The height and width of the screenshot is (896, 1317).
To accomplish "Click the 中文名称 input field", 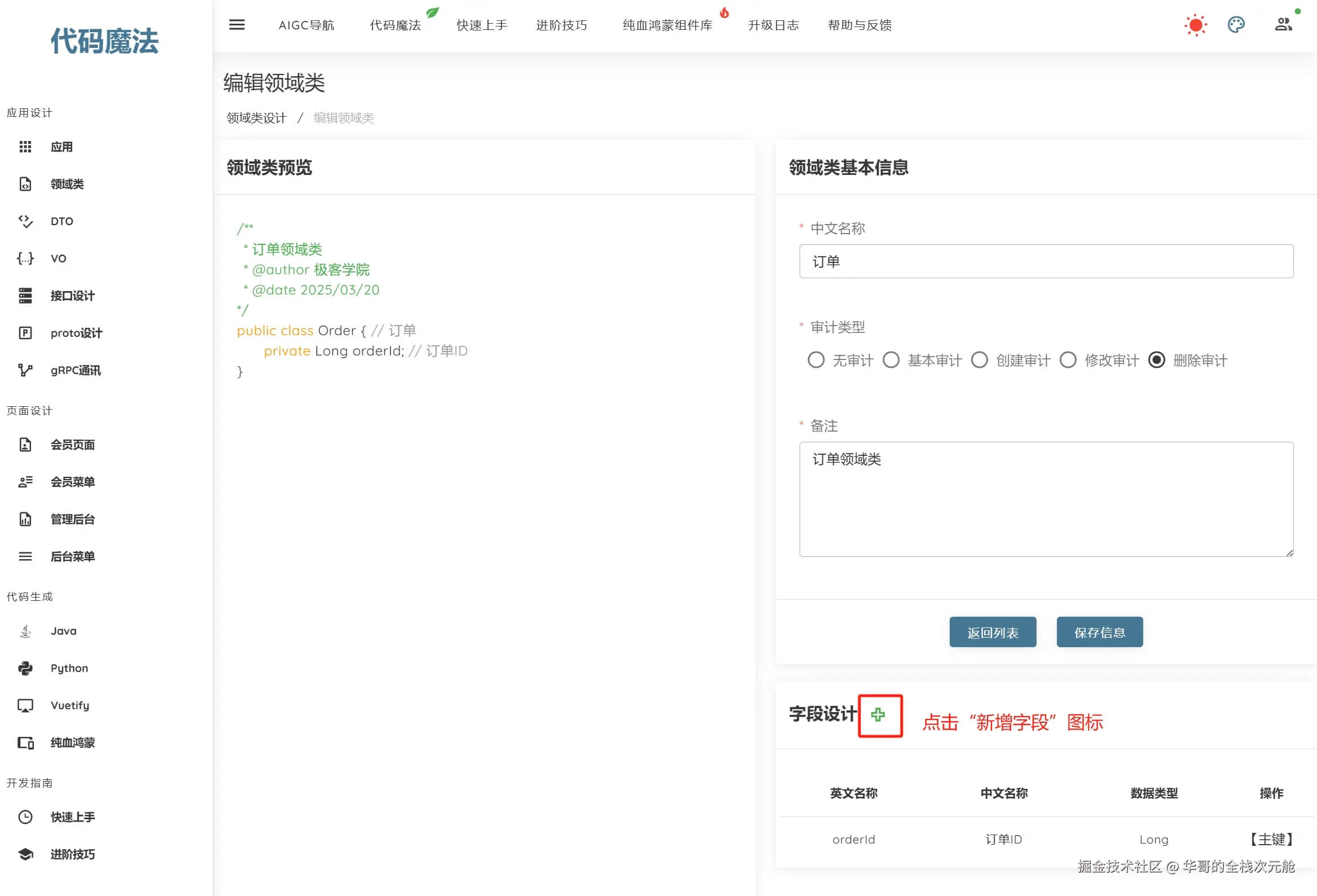I will tap(1046, 261).
